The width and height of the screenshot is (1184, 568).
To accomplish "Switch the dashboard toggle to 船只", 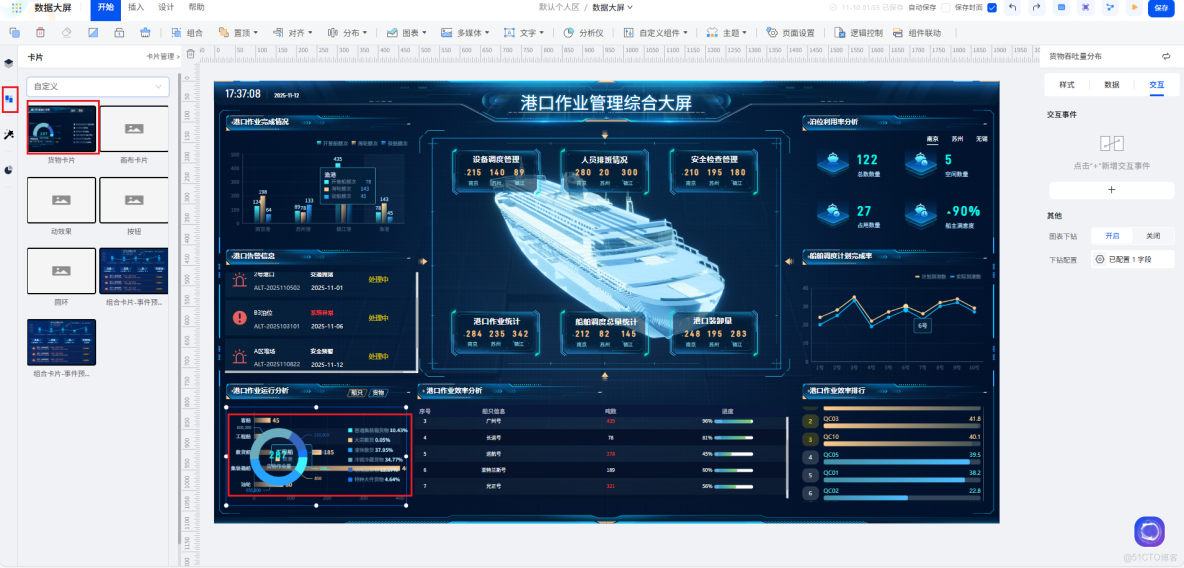I will coord(356,393).
